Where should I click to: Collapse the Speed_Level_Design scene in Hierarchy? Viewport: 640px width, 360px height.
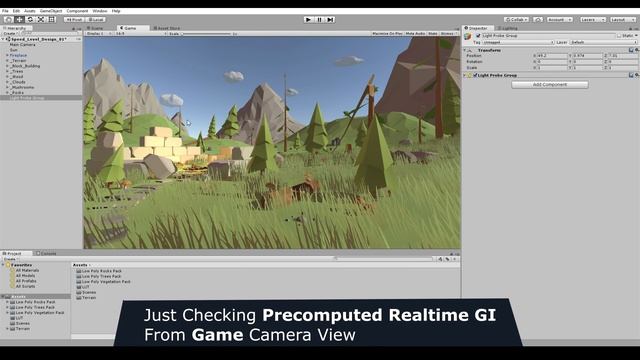(x=3, y=39)
